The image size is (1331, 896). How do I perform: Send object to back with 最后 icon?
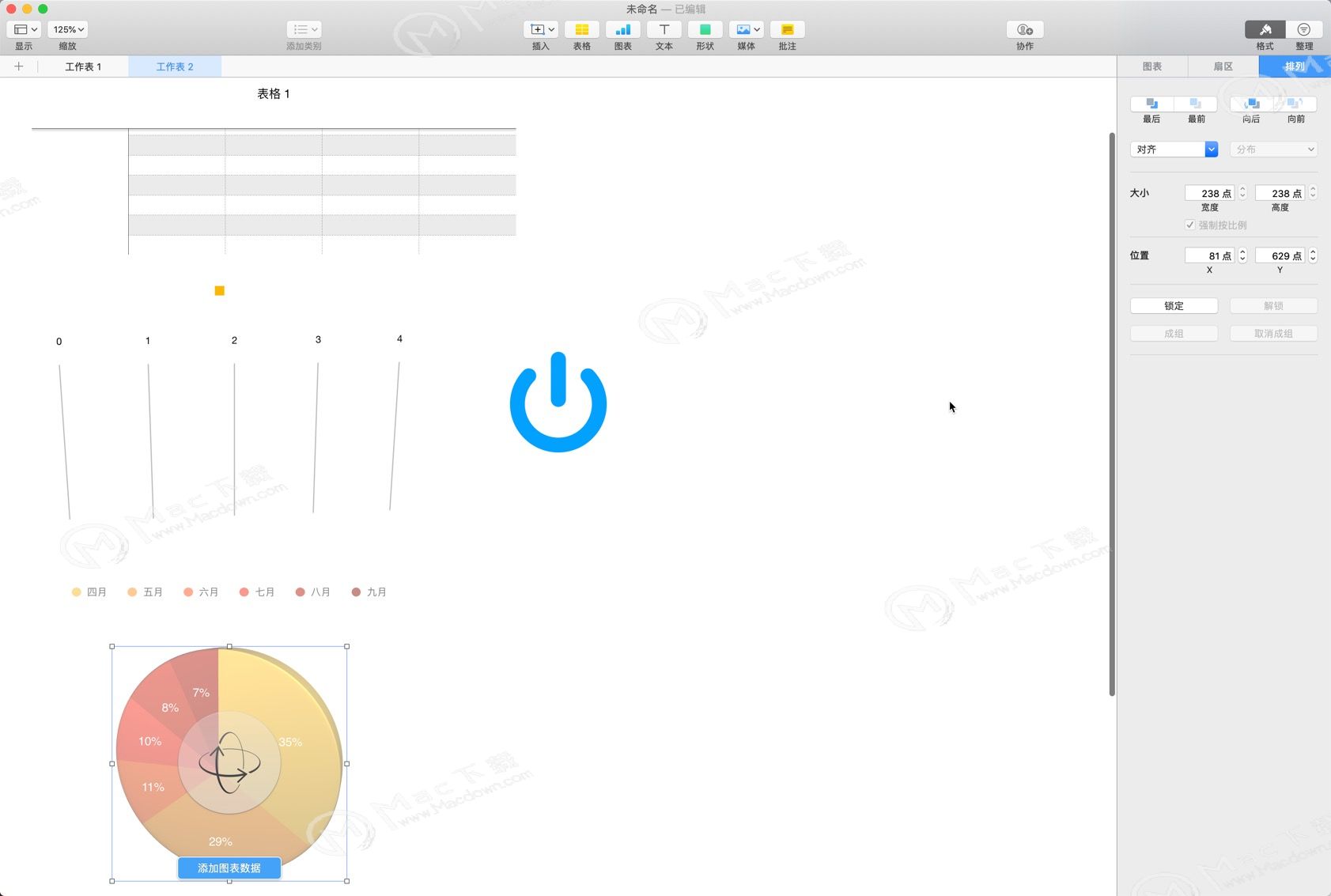point(1151,104)
